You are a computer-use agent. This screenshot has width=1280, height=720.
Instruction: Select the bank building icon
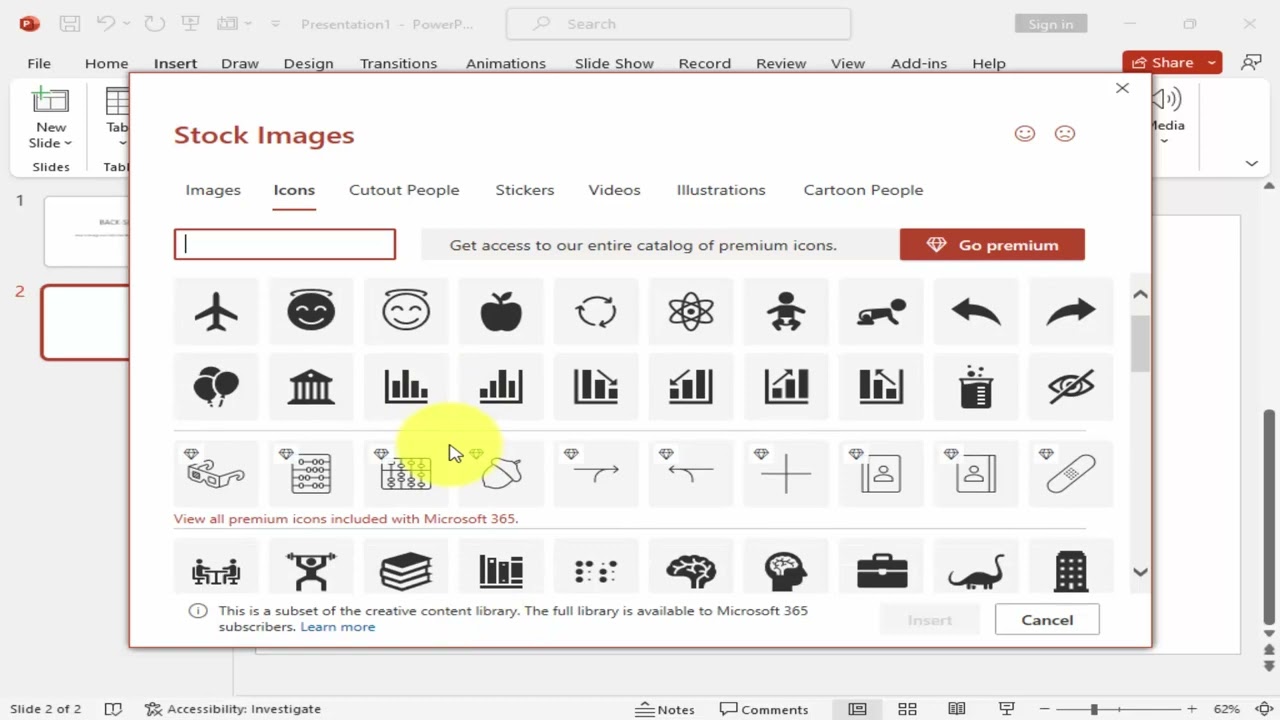click(x=311, y=386)
